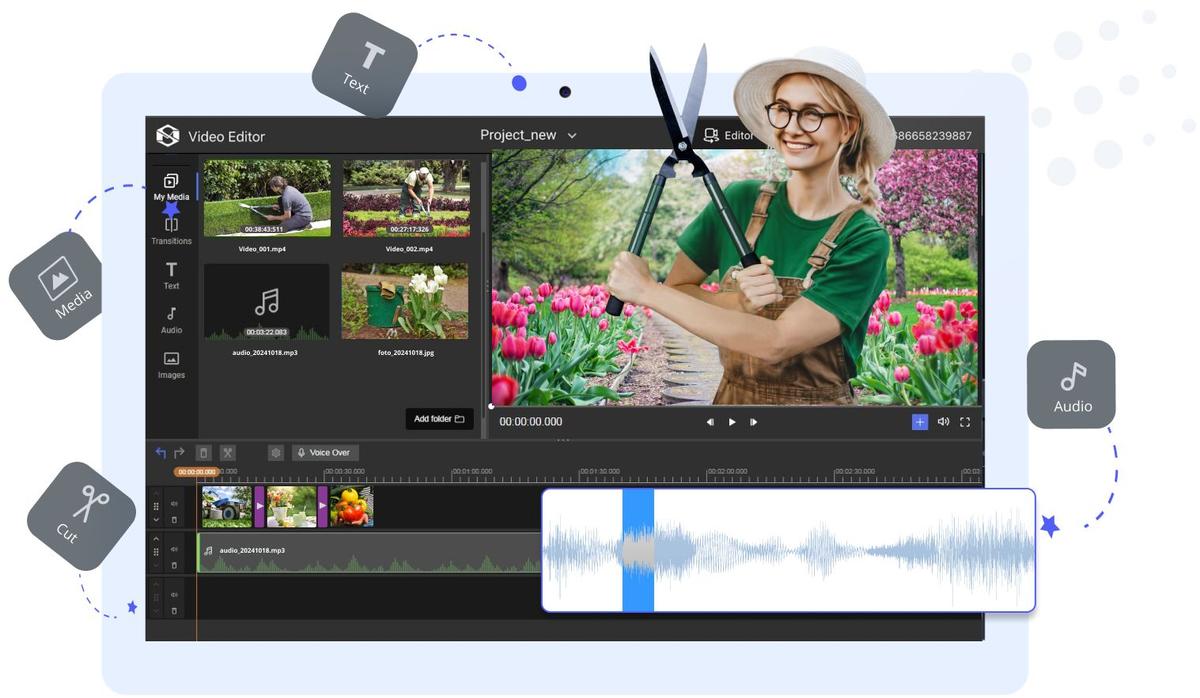Mute the audio_20241018.mp3 track
1200x698 pixels.
pyautogui.click(x=173, y=549)
